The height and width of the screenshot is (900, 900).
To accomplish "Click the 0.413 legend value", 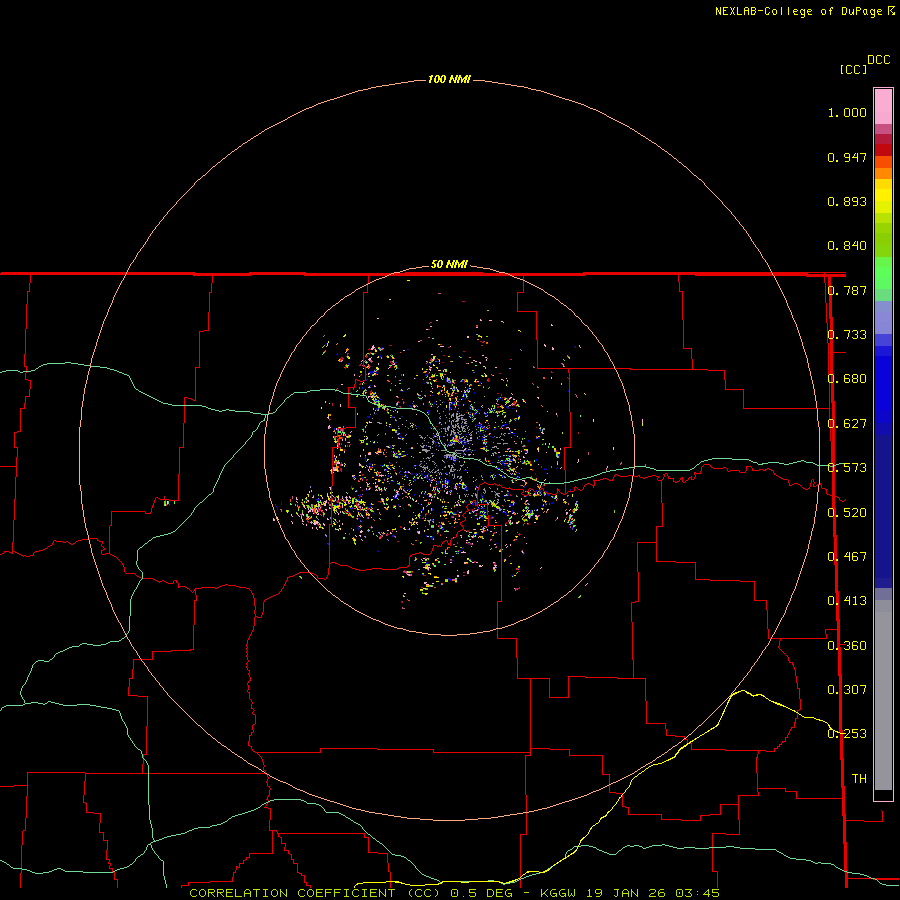I will click(x=847, y=601).
